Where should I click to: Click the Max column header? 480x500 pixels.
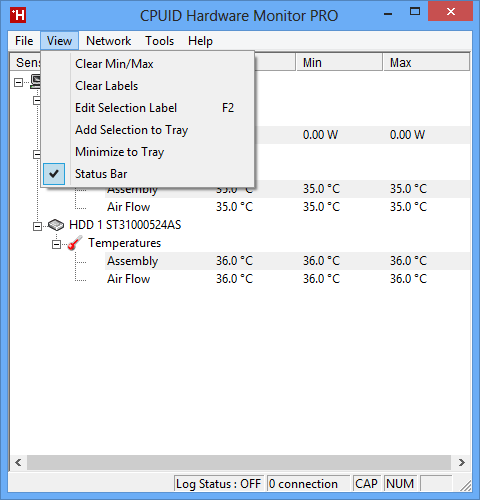(x=426, y=63)
